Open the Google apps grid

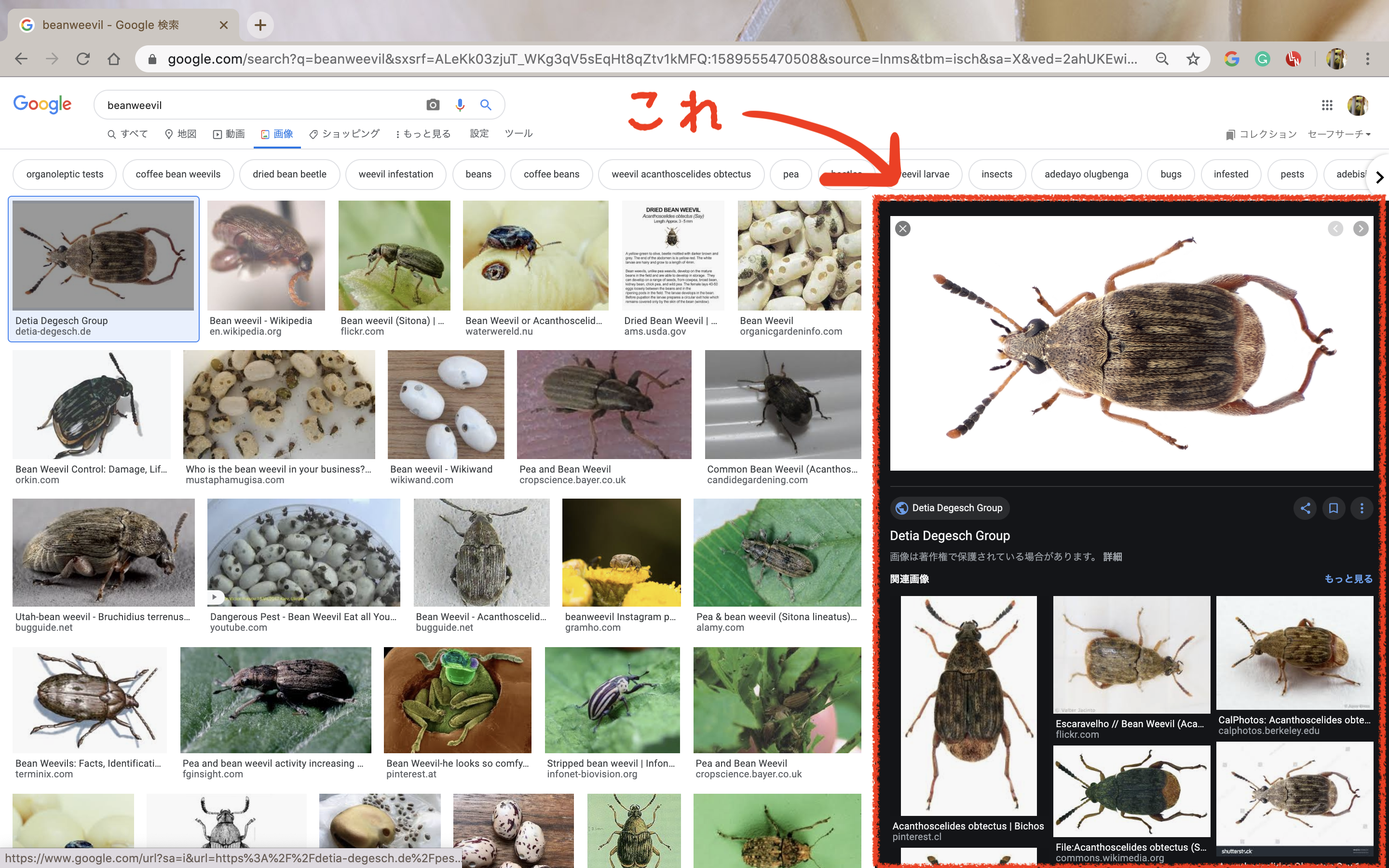click(1327, 105)
